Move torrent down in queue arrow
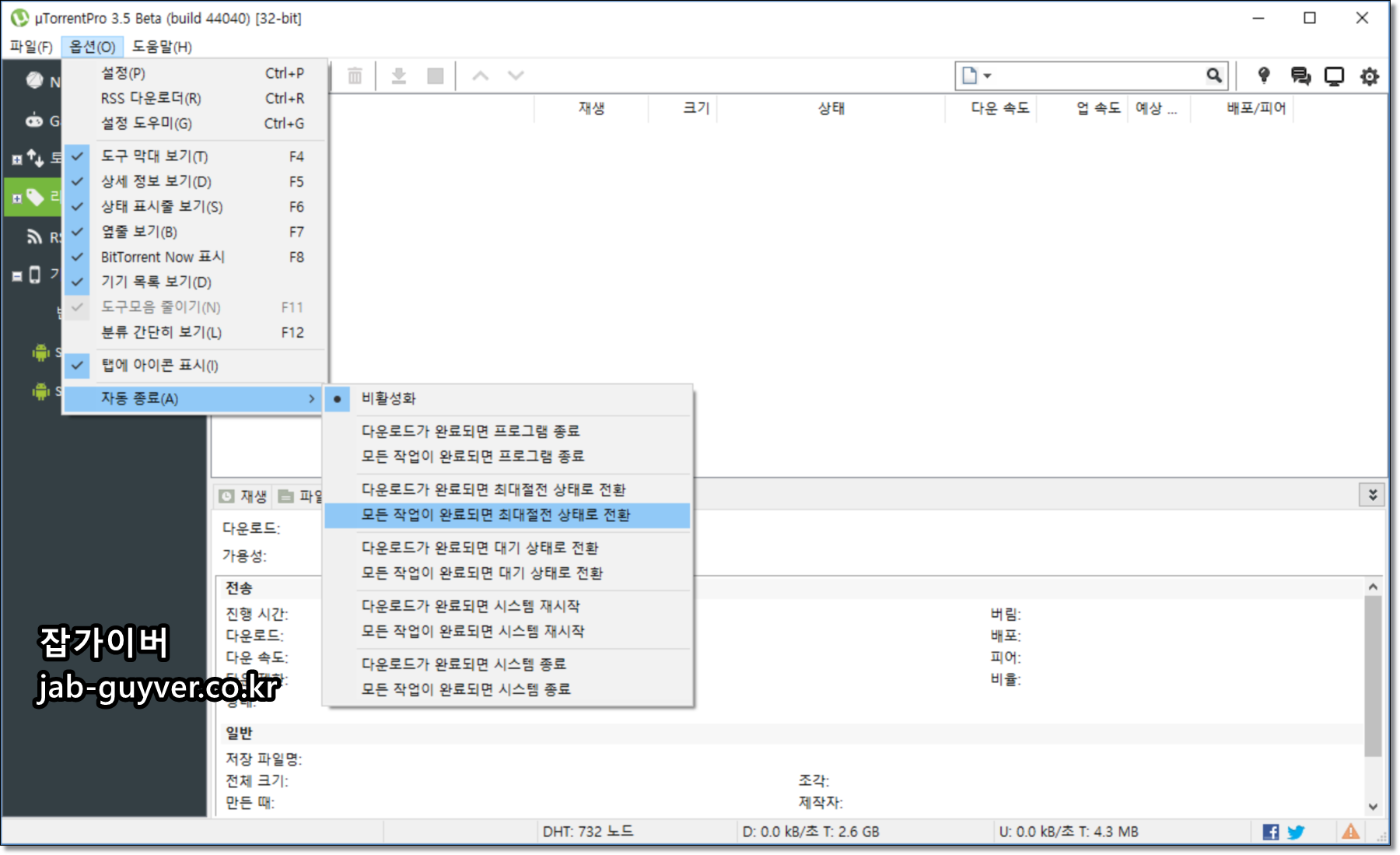This screenshot has height=855, width=1400. 516,76
